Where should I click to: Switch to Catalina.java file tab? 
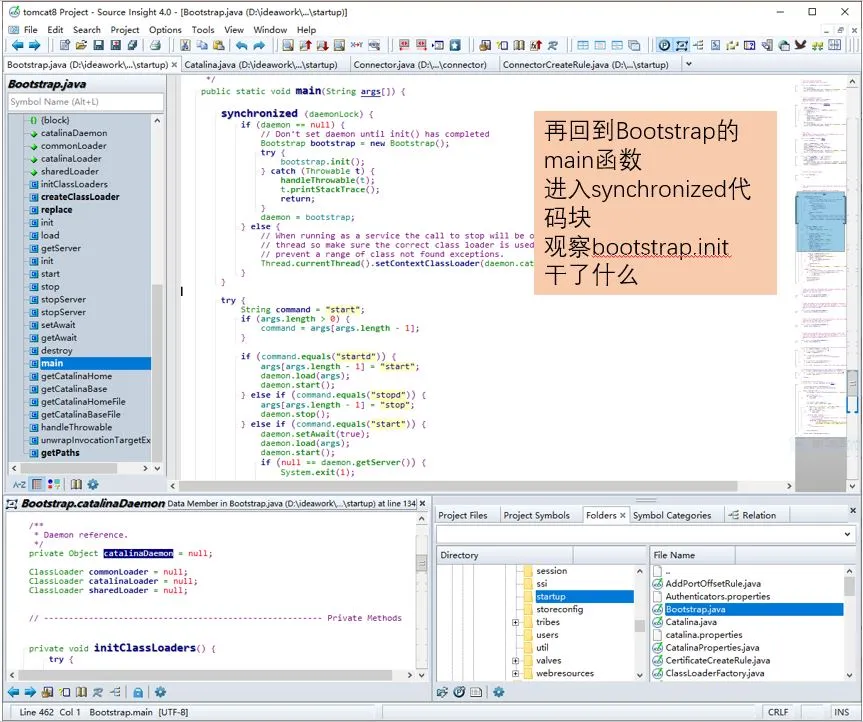pyautogui.click(x=261, y=65)
